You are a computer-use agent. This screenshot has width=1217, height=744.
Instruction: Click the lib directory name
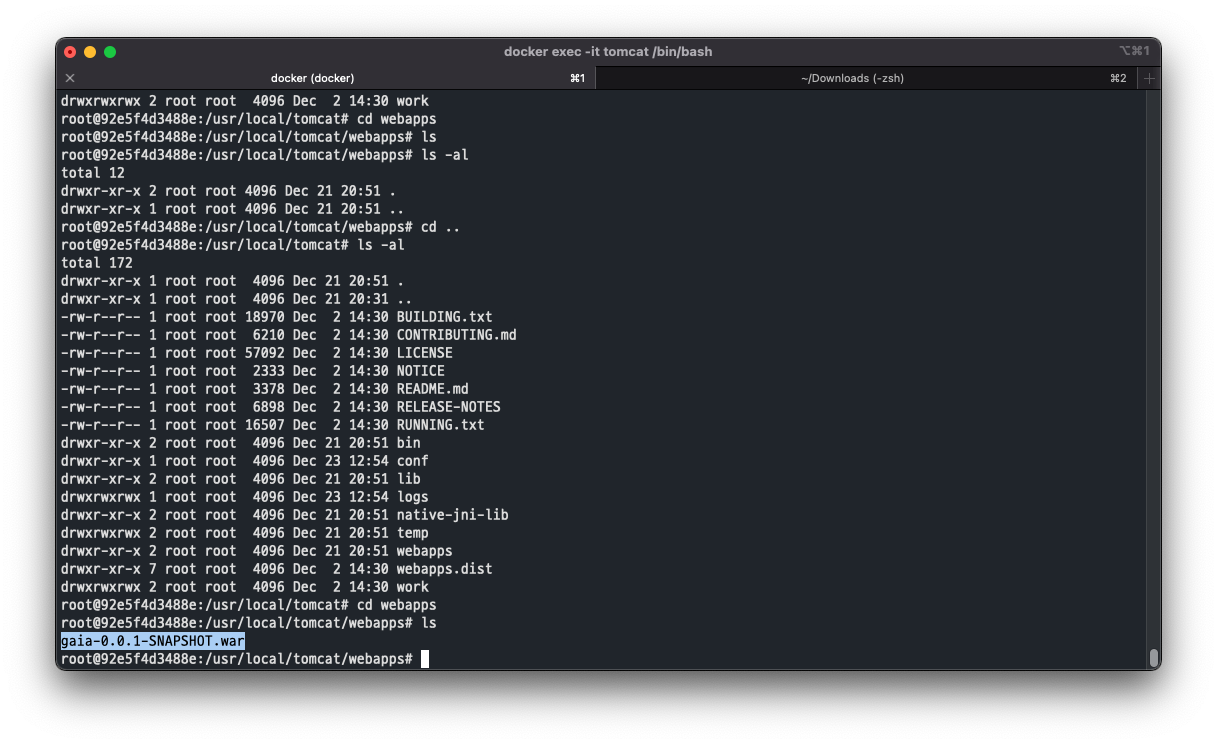pos(408,479)
